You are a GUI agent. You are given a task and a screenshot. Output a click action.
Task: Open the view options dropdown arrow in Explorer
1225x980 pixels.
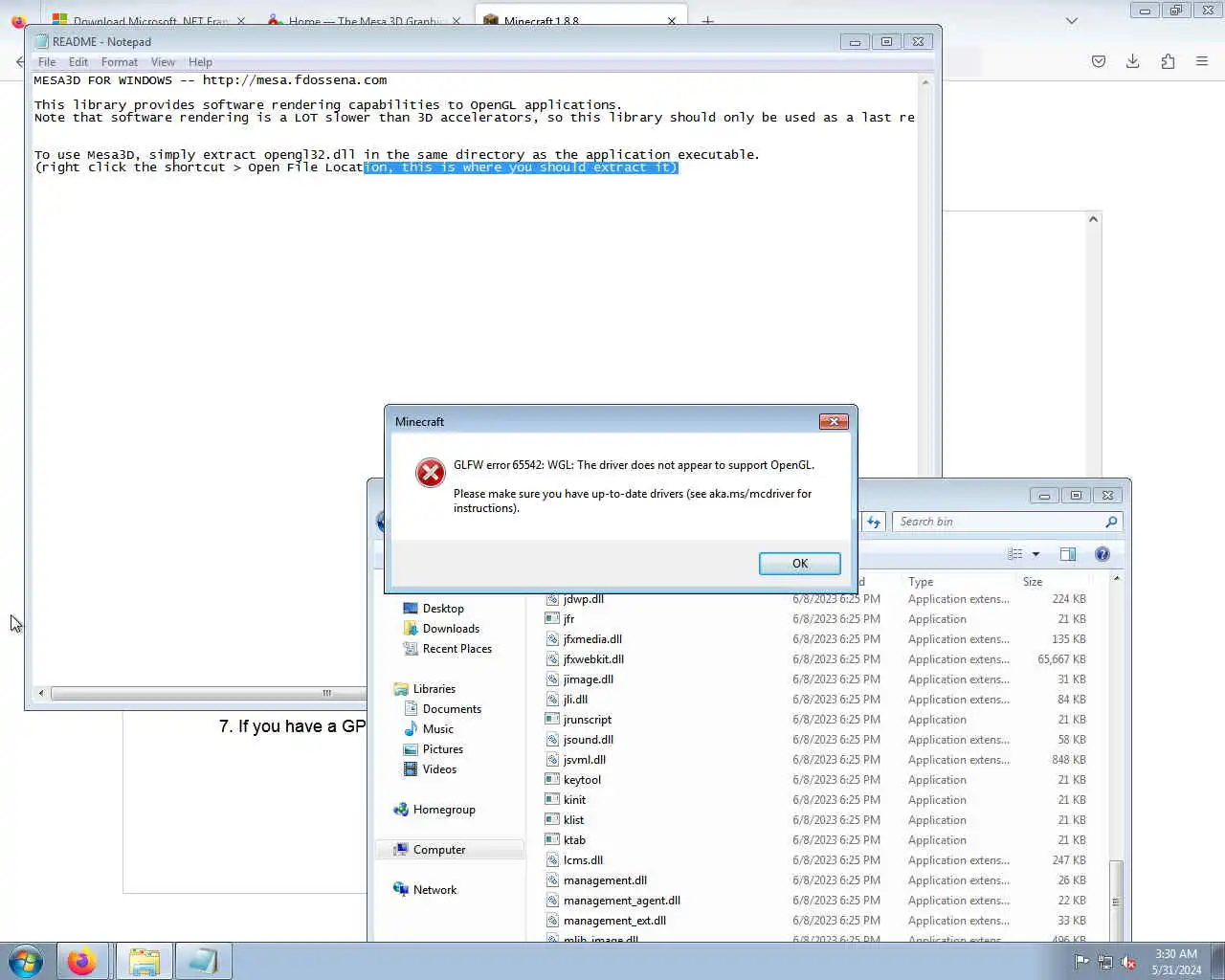pyautogui.click(x=1036, y=554)
